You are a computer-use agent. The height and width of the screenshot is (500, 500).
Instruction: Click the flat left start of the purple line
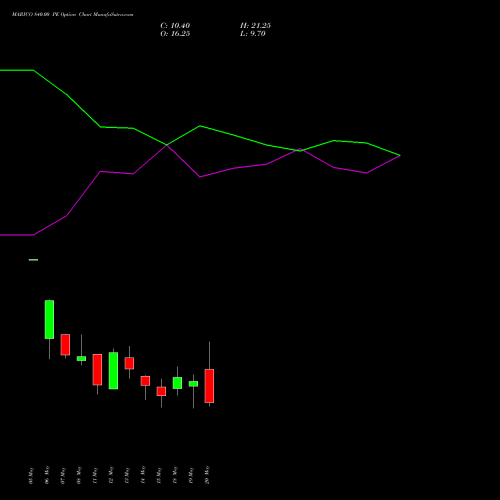coord(17,235)
